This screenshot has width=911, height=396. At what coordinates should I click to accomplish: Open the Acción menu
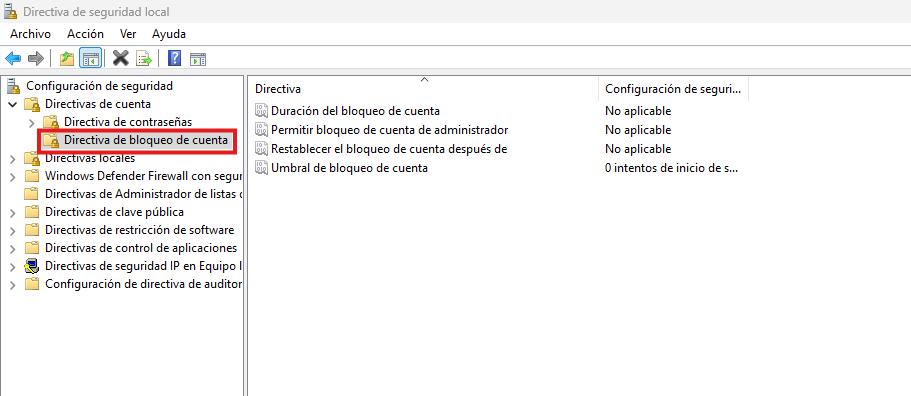click(x=85, y=34)
